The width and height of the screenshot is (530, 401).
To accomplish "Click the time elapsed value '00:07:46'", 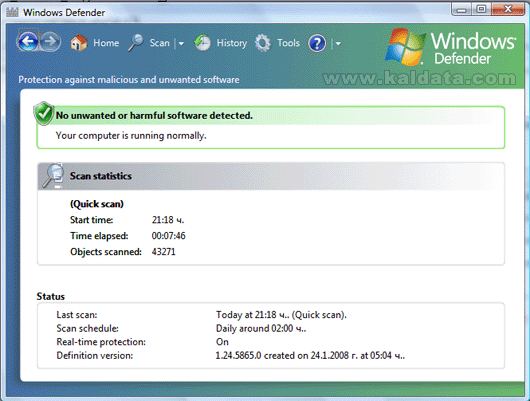I will 168,236.
